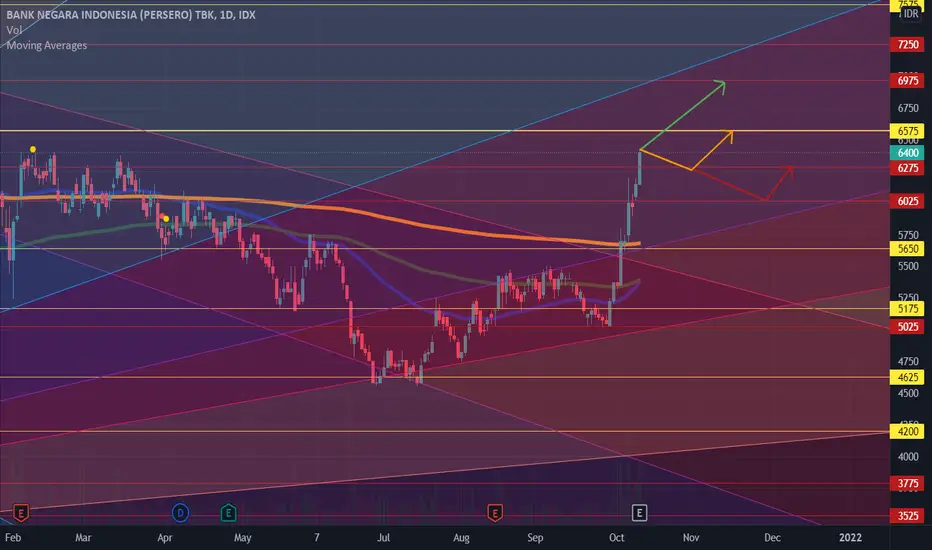Screen dimensions: 932x550
Task: Click the Mar label on time axis
Action: 83,538
